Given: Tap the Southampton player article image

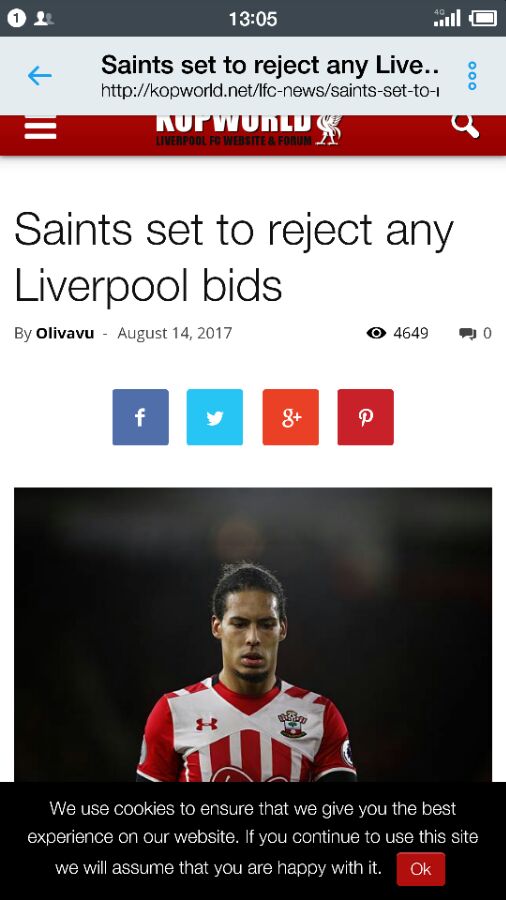Looking at the screenshot, I should (x=253, y=635).
